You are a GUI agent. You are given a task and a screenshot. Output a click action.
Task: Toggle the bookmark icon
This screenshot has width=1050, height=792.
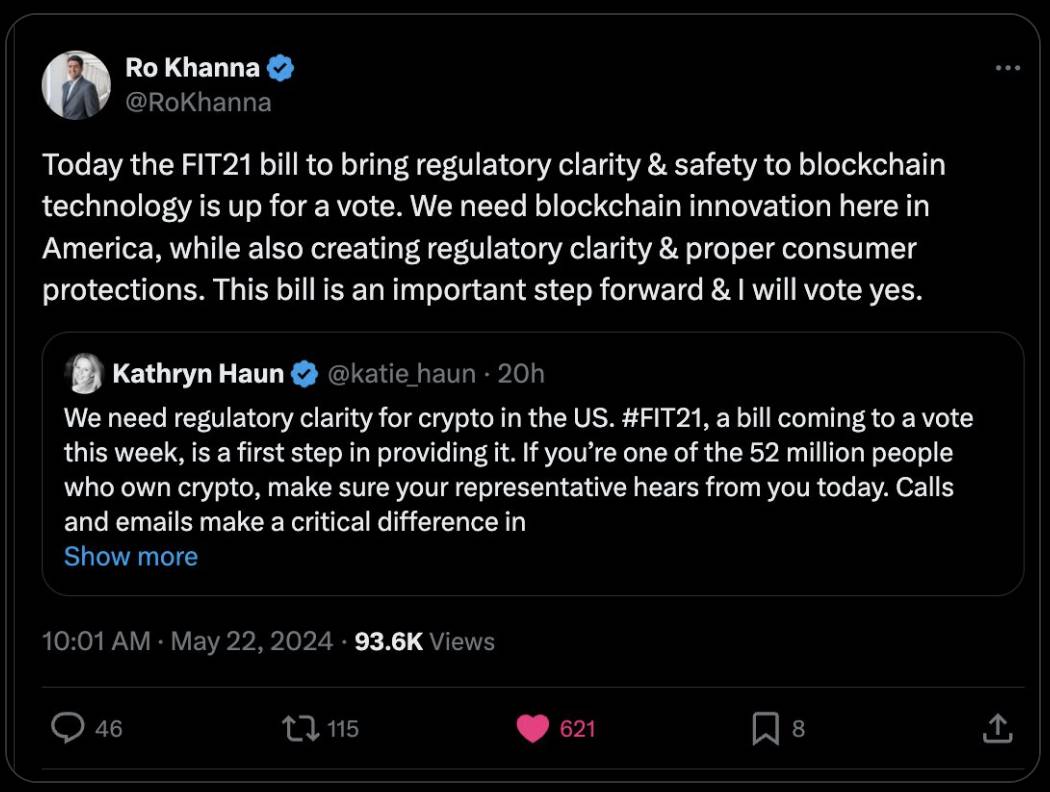coord(765,729)
